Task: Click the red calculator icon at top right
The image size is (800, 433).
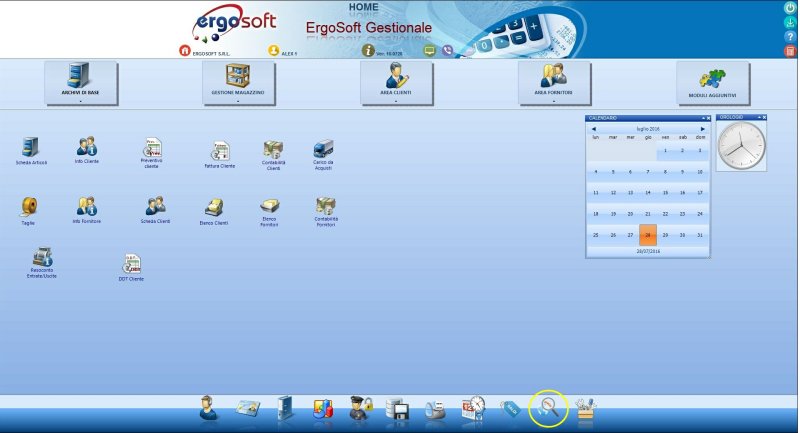Action: pyautogui.click(x=790, y=50)
